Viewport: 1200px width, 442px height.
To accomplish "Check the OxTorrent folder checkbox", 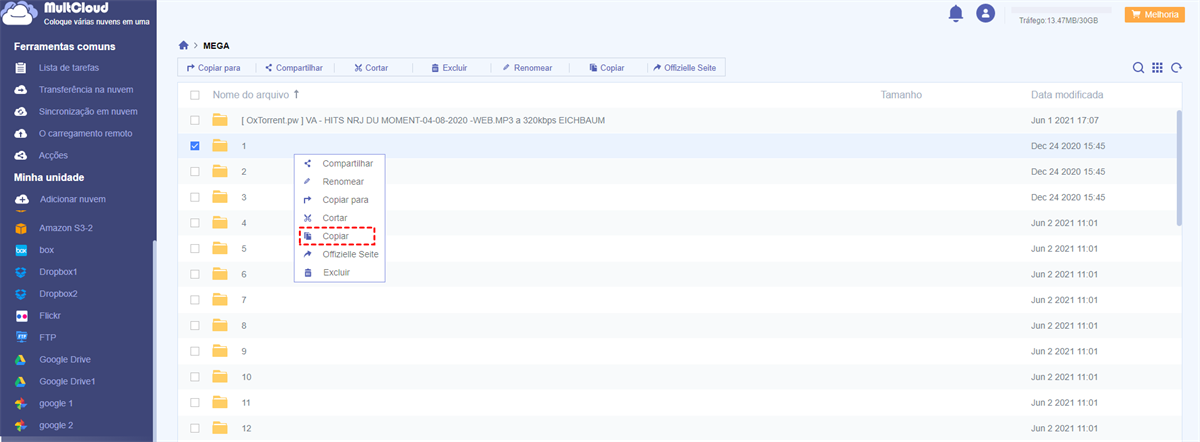I will 195,120.
